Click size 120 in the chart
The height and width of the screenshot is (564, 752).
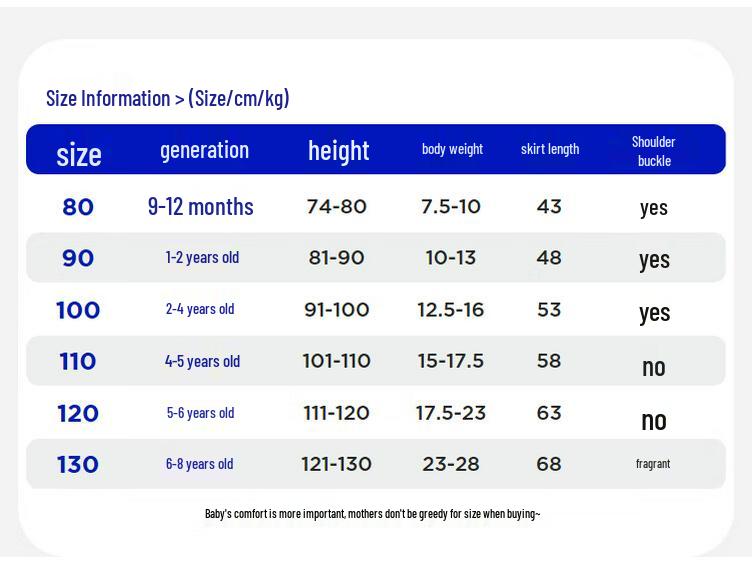coord(78,413)
